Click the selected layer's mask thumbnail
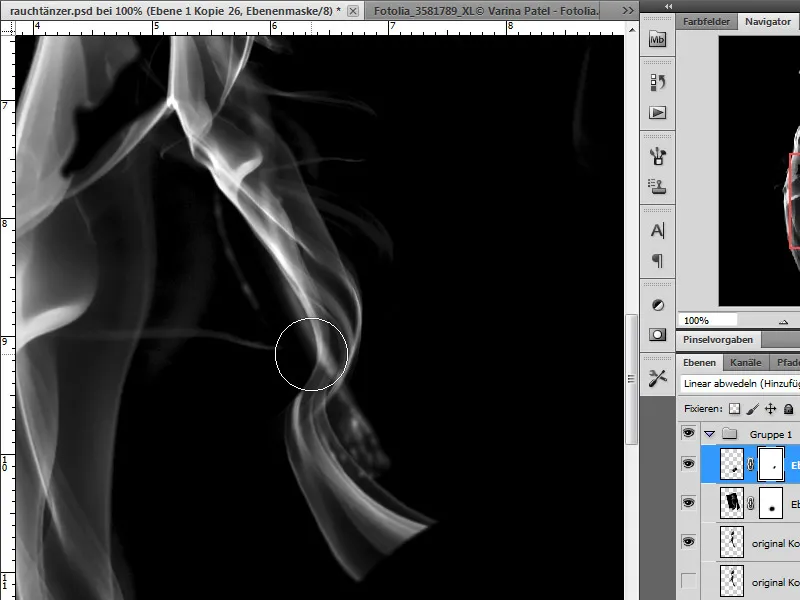This screenshot has width=800, height=600. point(772,462)
